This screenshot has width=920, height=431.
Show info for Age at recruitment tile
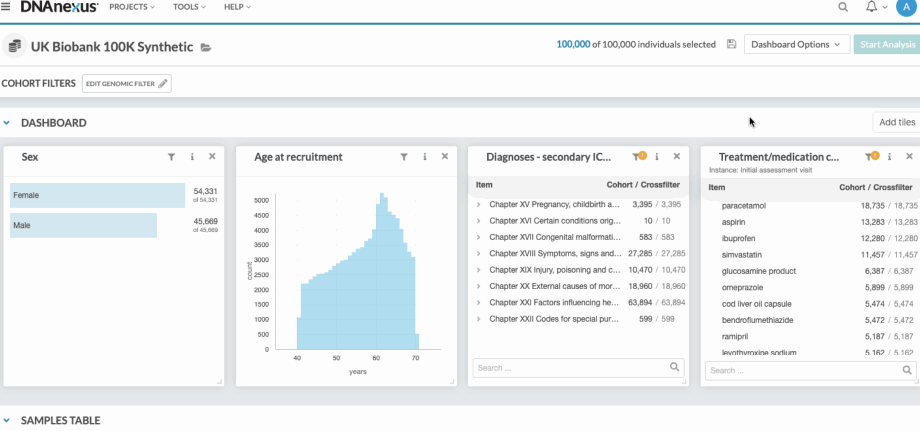424,157
